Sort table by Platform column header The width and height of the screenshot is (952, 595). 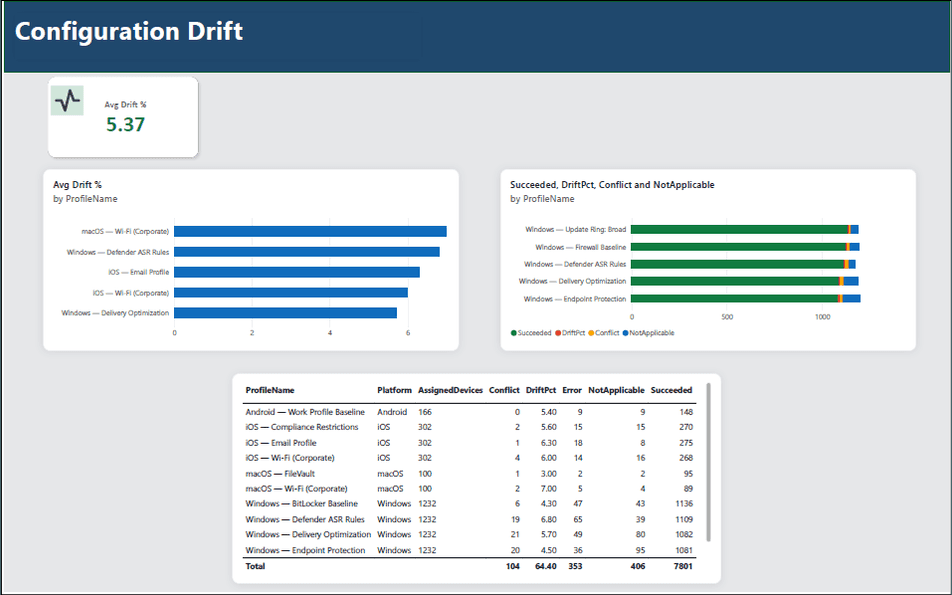[x=394, y=390]
